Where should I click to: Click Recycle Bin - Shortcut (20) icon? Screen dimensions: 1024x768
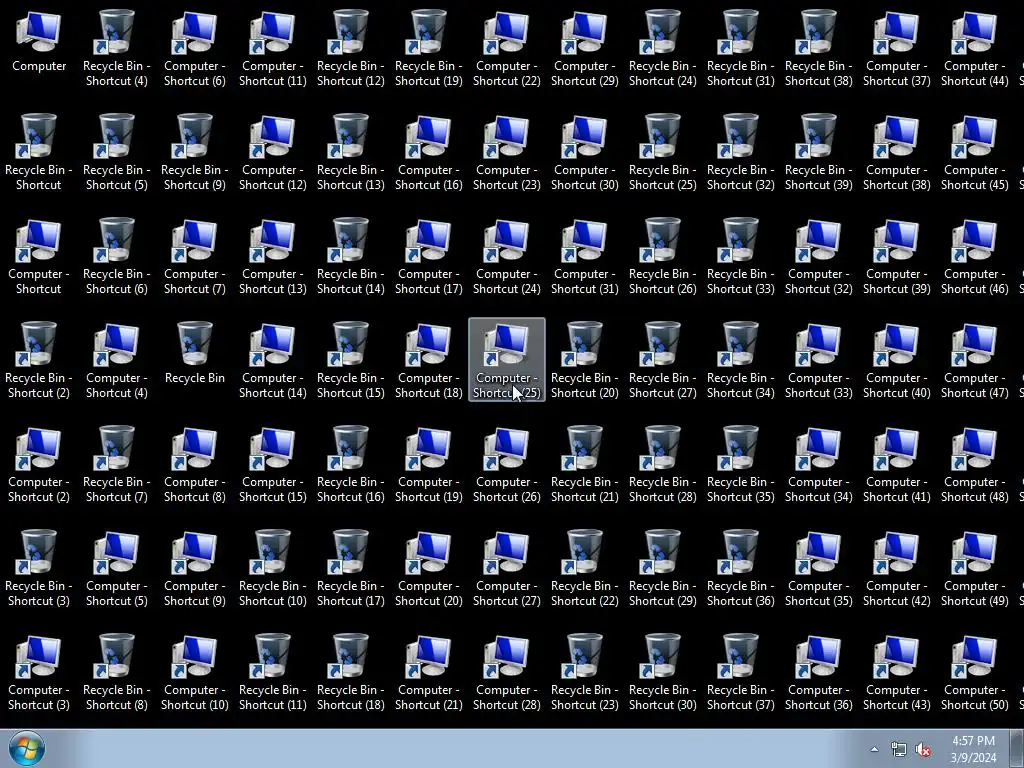click(x=584, y=360)
